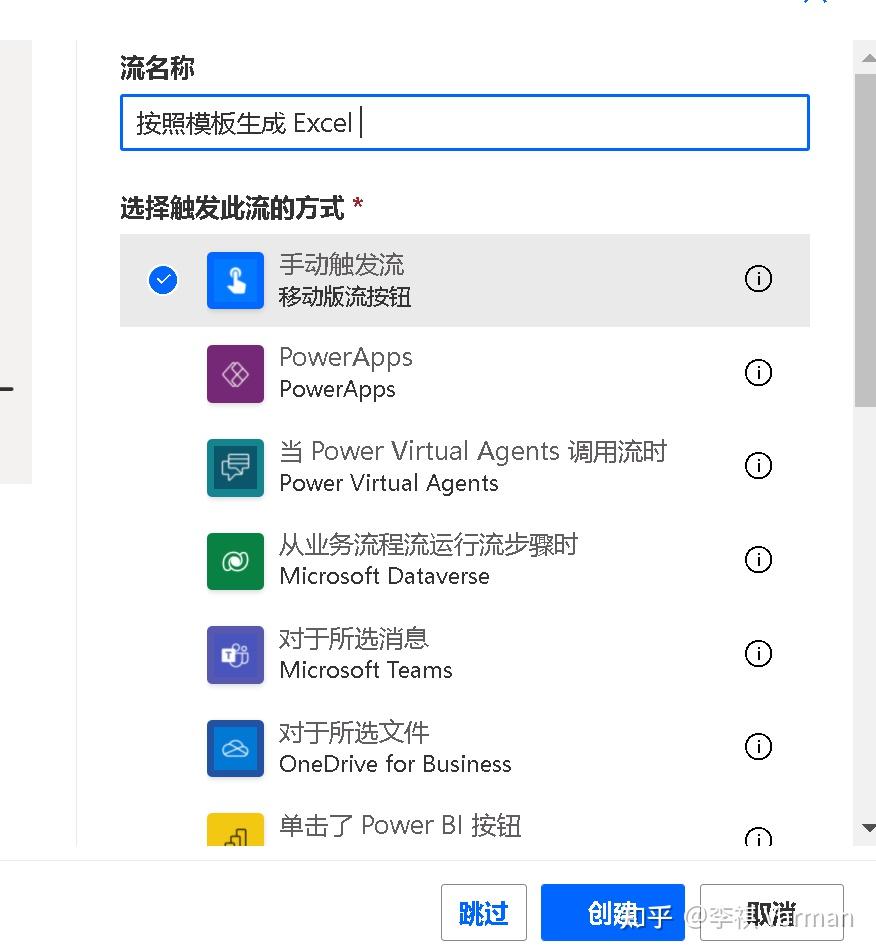Click the green Microsoft Dataverse icon

[235, 561]
